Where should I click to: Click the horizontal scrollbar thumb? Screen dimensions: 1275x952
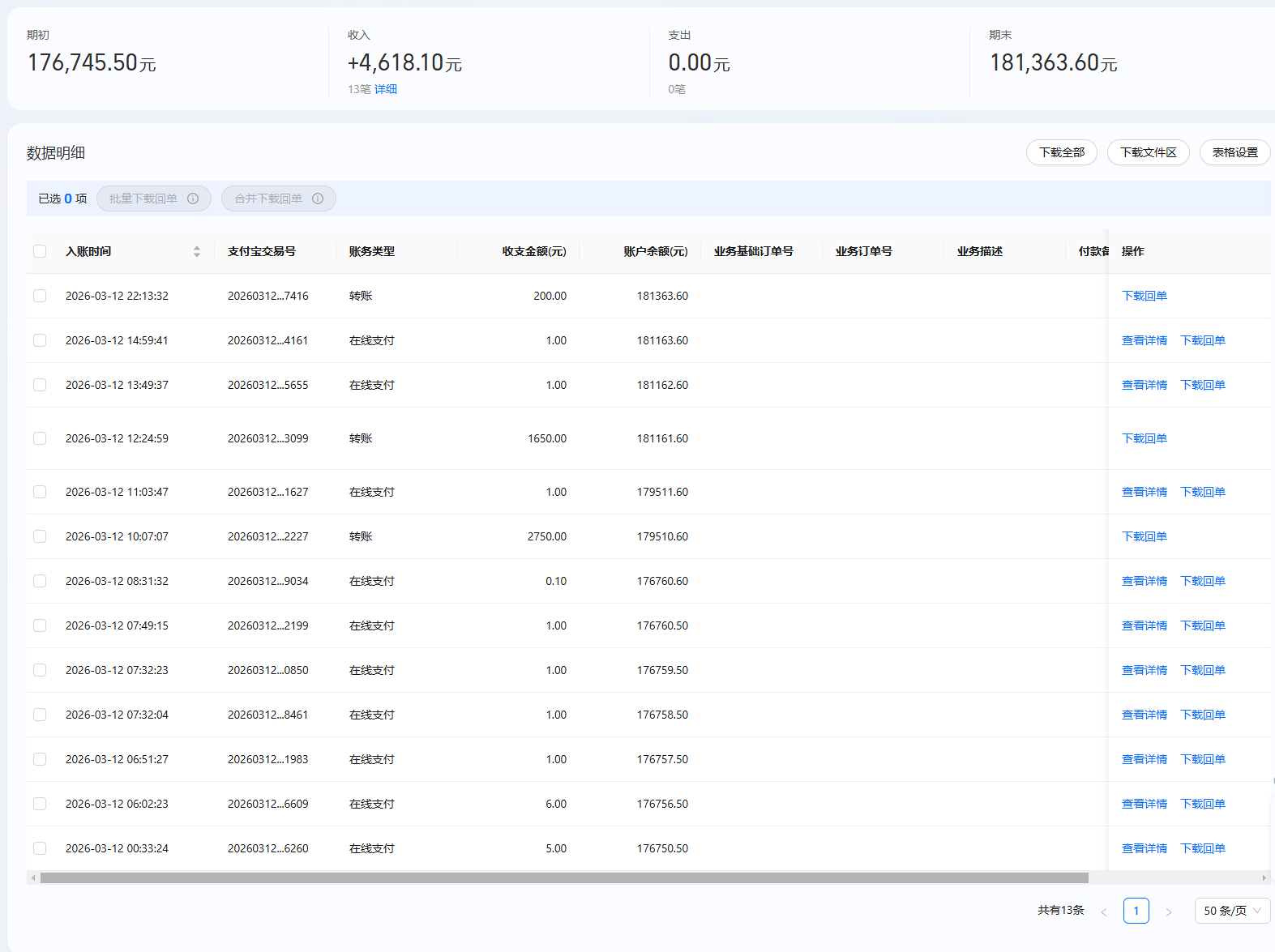(x=564, y=877)
